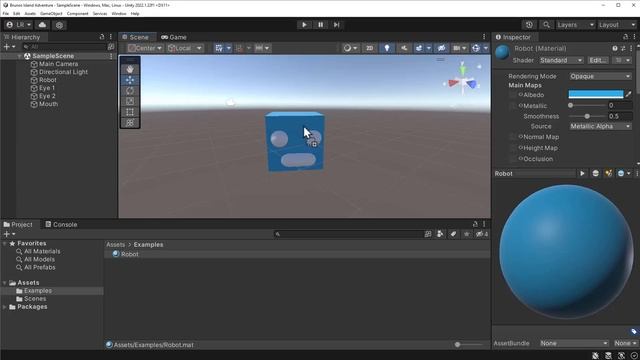This screenshot has width=640, height=360.
Task: Open the Window menu
Action: (119, 13)
